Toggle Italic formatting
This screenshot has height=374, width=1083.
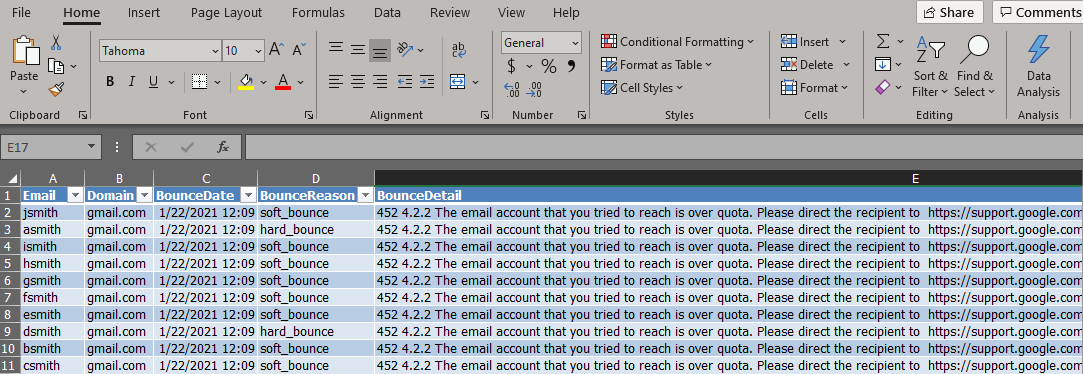tap(131, 82)
